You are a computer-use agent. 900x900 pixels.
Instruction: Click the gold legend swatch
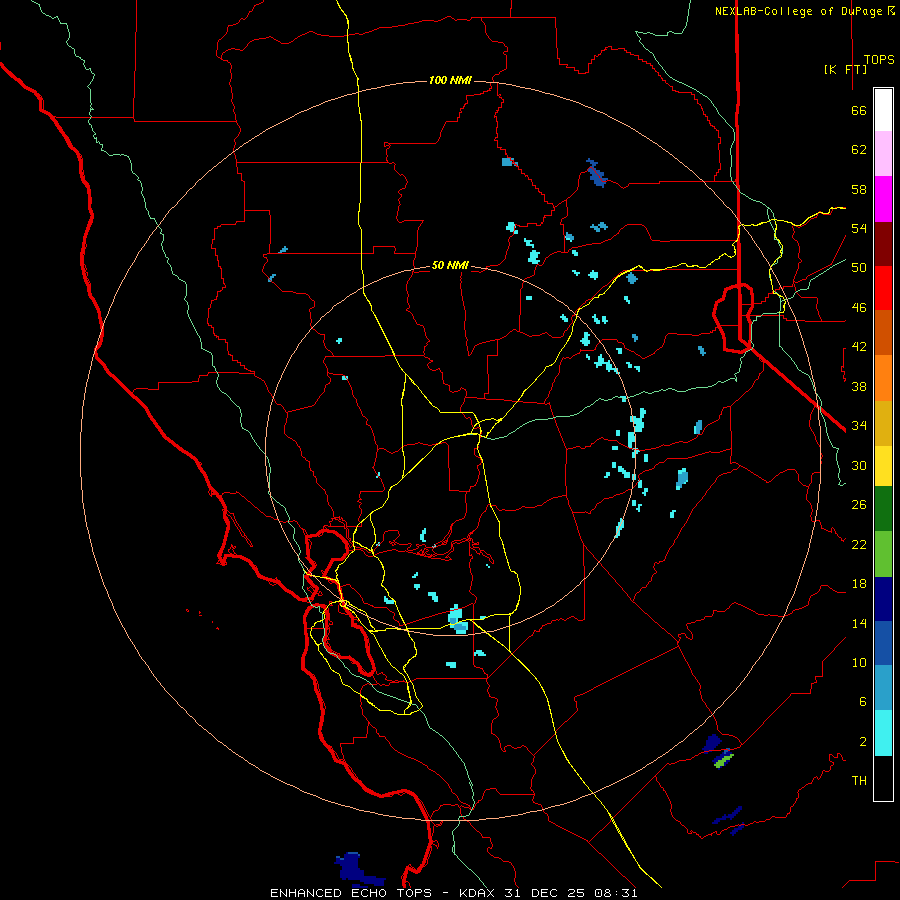(x=883, y=423)
